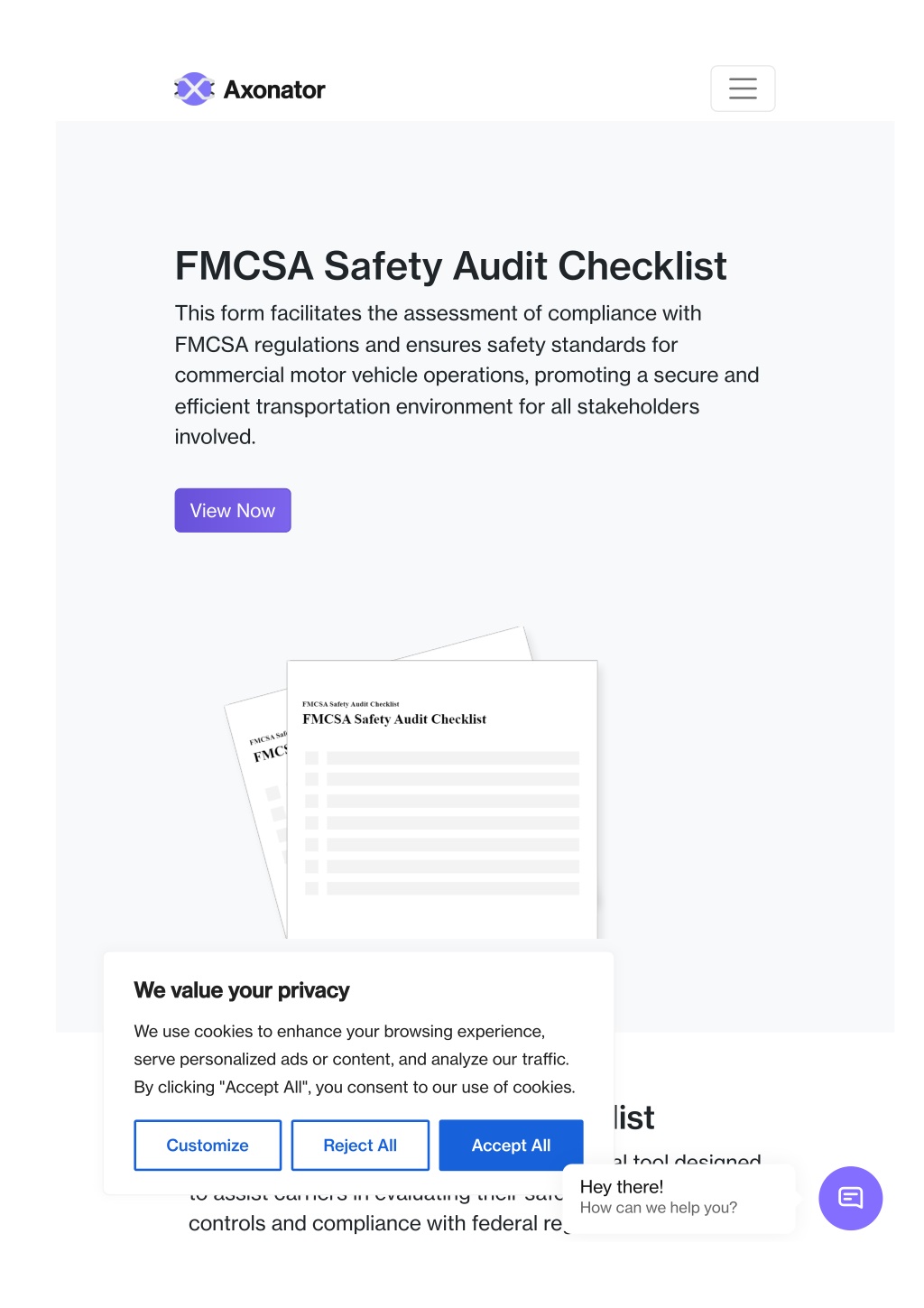This screenshot has height=1308, width=924.
Task: Click the cookie consent description text
Action: pos(355,1059)
